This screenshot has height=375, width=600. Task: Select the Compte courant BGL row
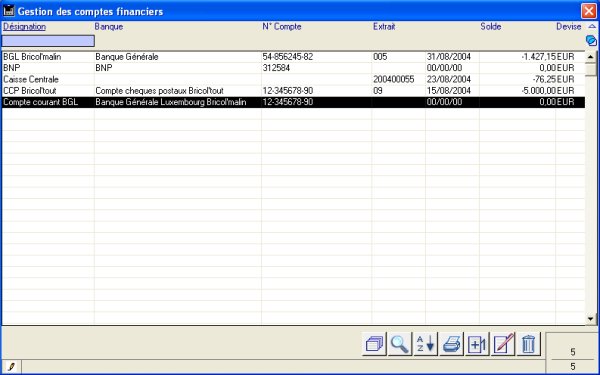[x=293, y=102]
